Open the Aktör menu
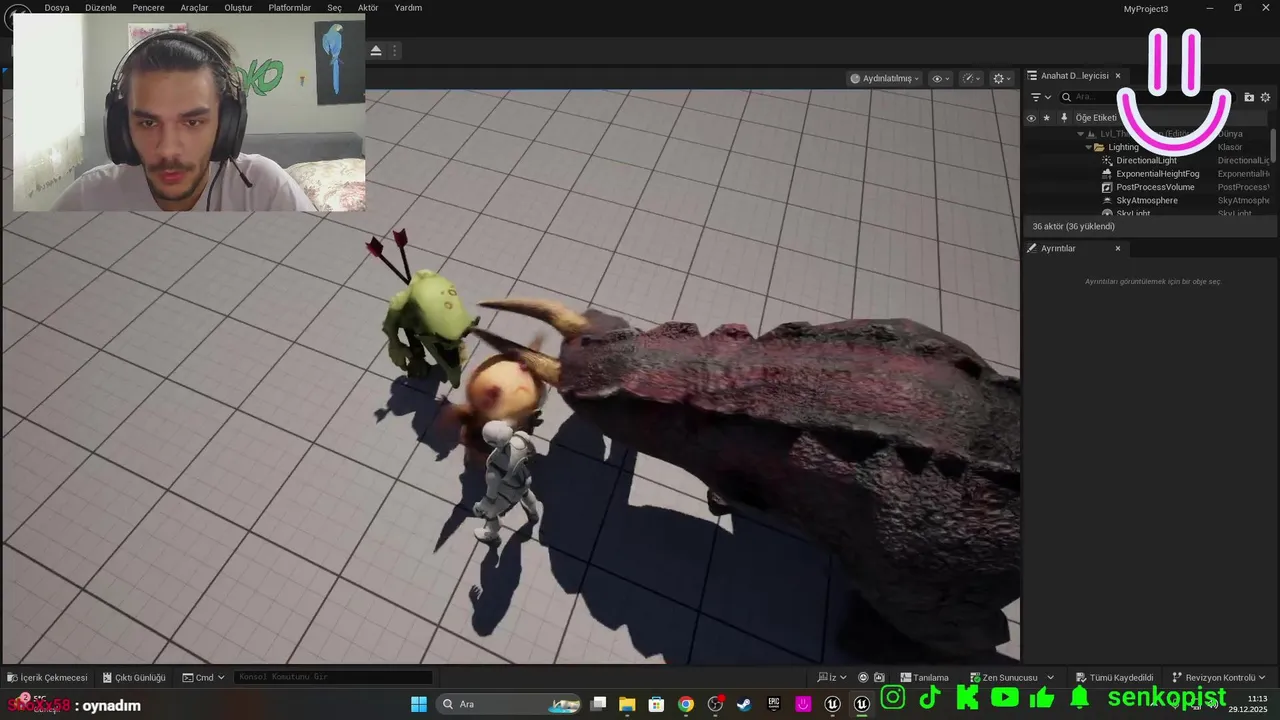Image resolution: width=1280 pixels, height=720 pixels. pos(368,8)
